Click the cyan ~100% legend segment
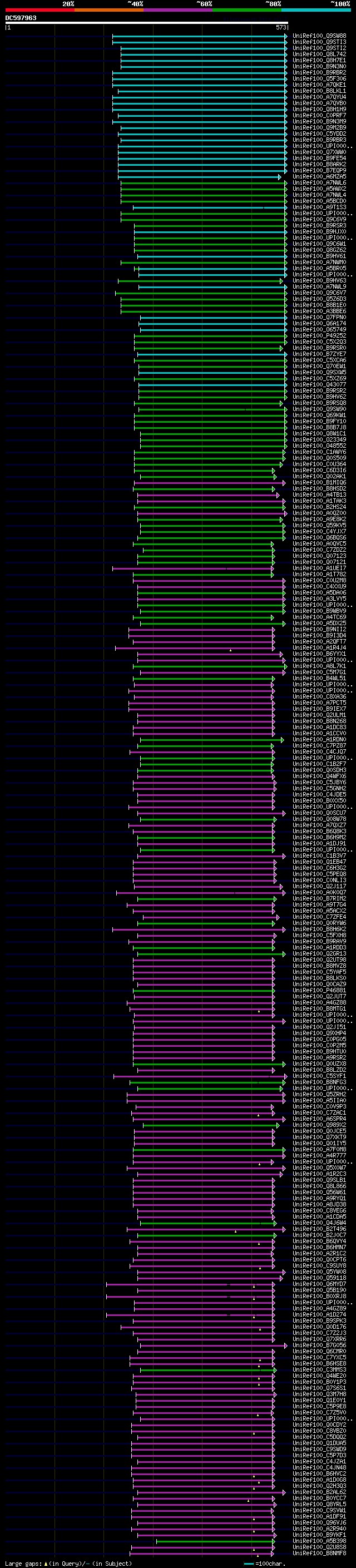Screen dimensions: 356x1568 point(316,10)
